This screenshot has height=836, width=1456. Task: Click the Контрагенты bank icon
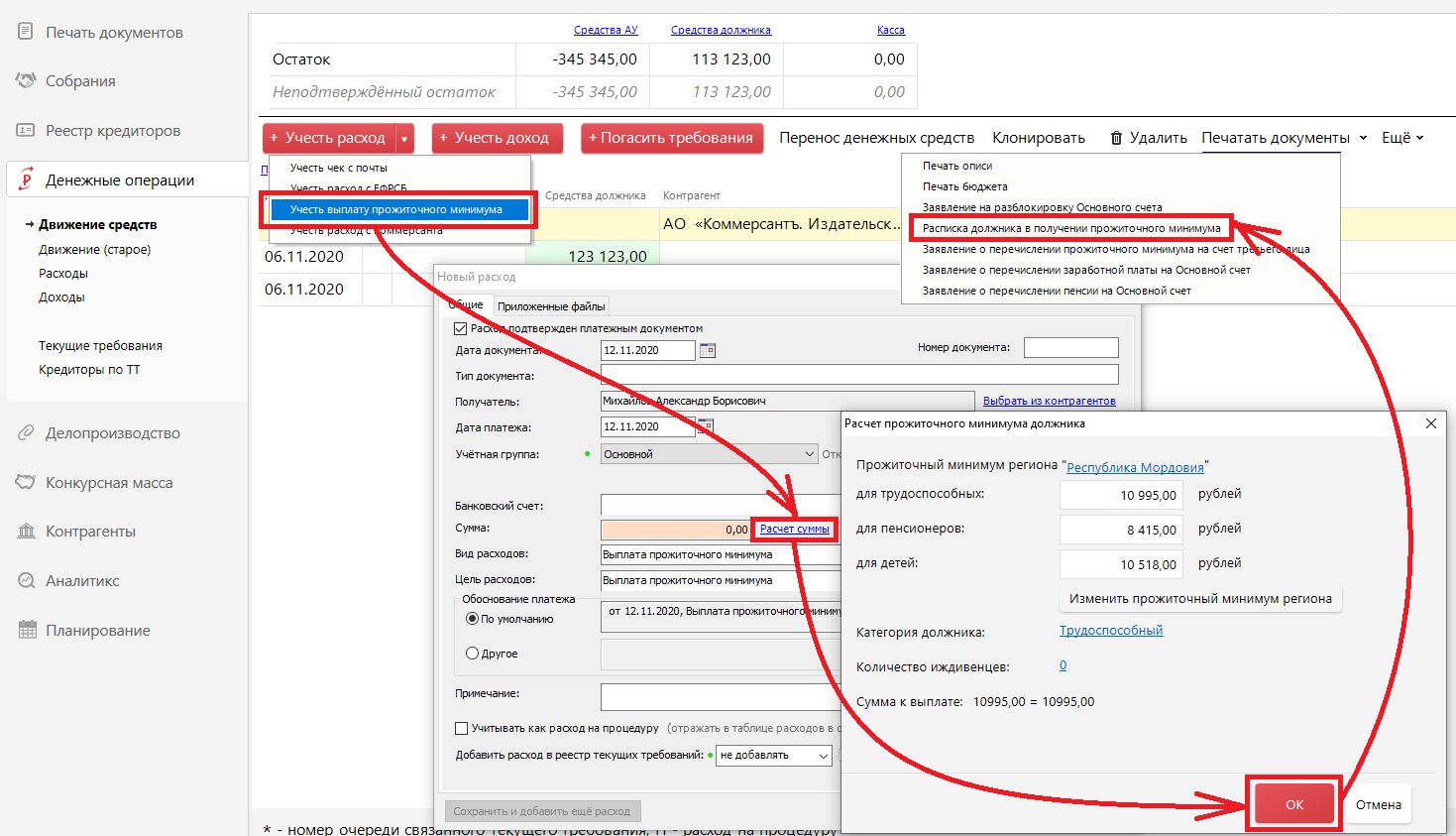click(x=26, y=531)
